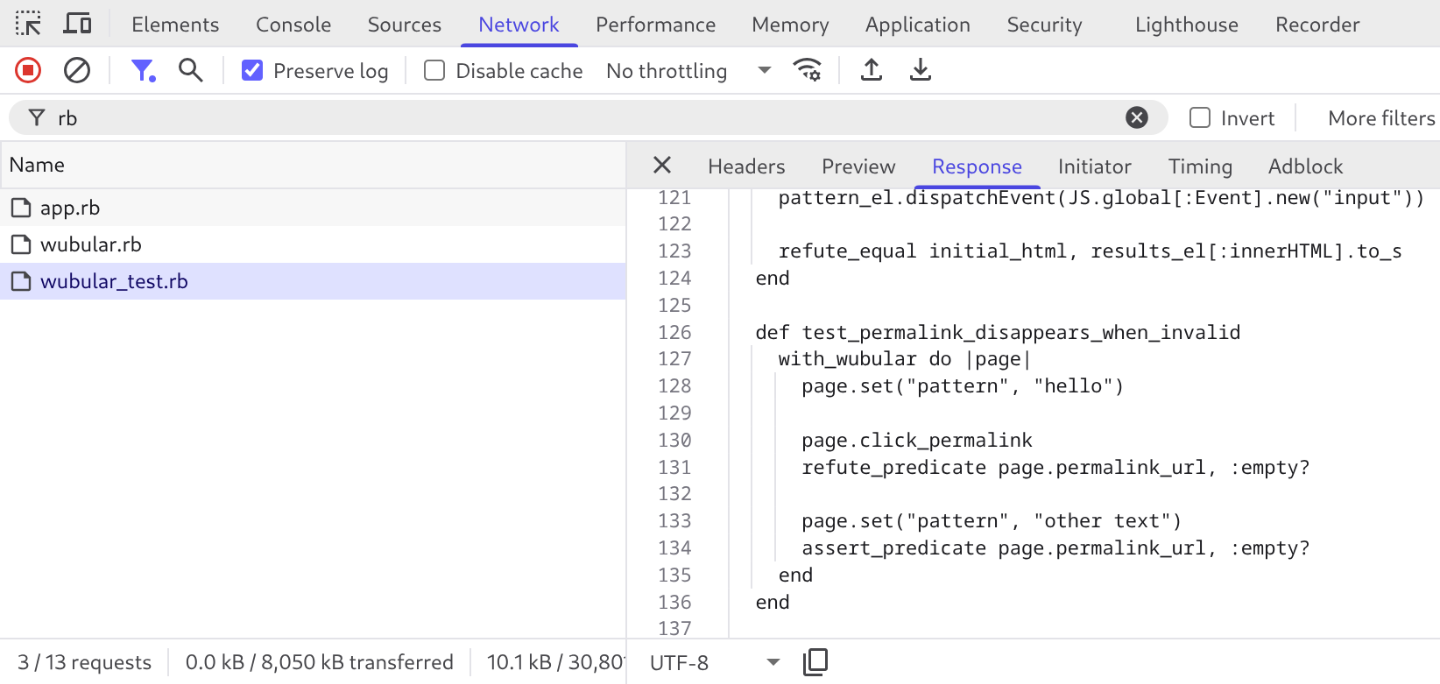Image resolution: width=1440 pixels, height=684 pixels.
Task: Expand More filters menu
Action: point(1381,118)
